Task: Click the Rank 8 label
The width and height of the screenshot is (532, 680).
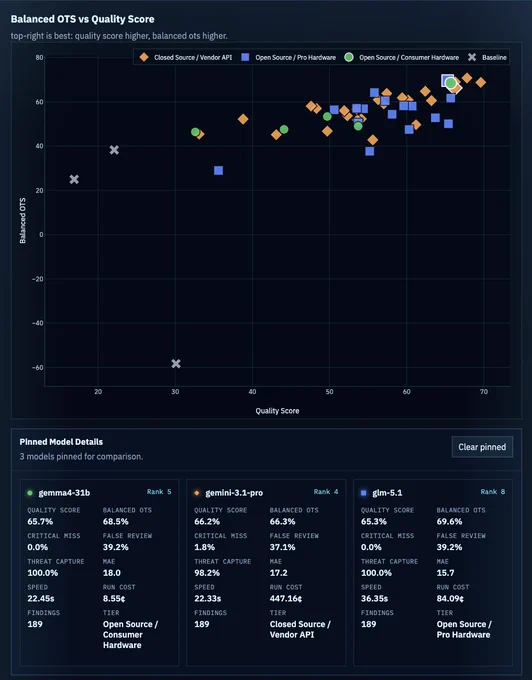Action: [493, 492]
